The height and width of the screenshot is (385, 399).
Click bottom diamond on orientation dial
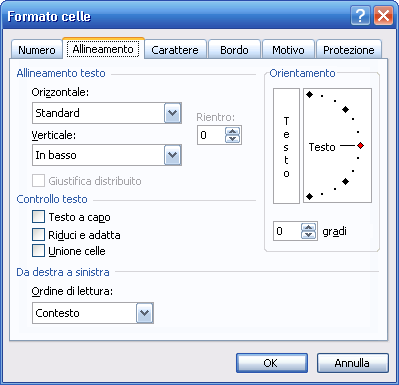click(310, 197)
